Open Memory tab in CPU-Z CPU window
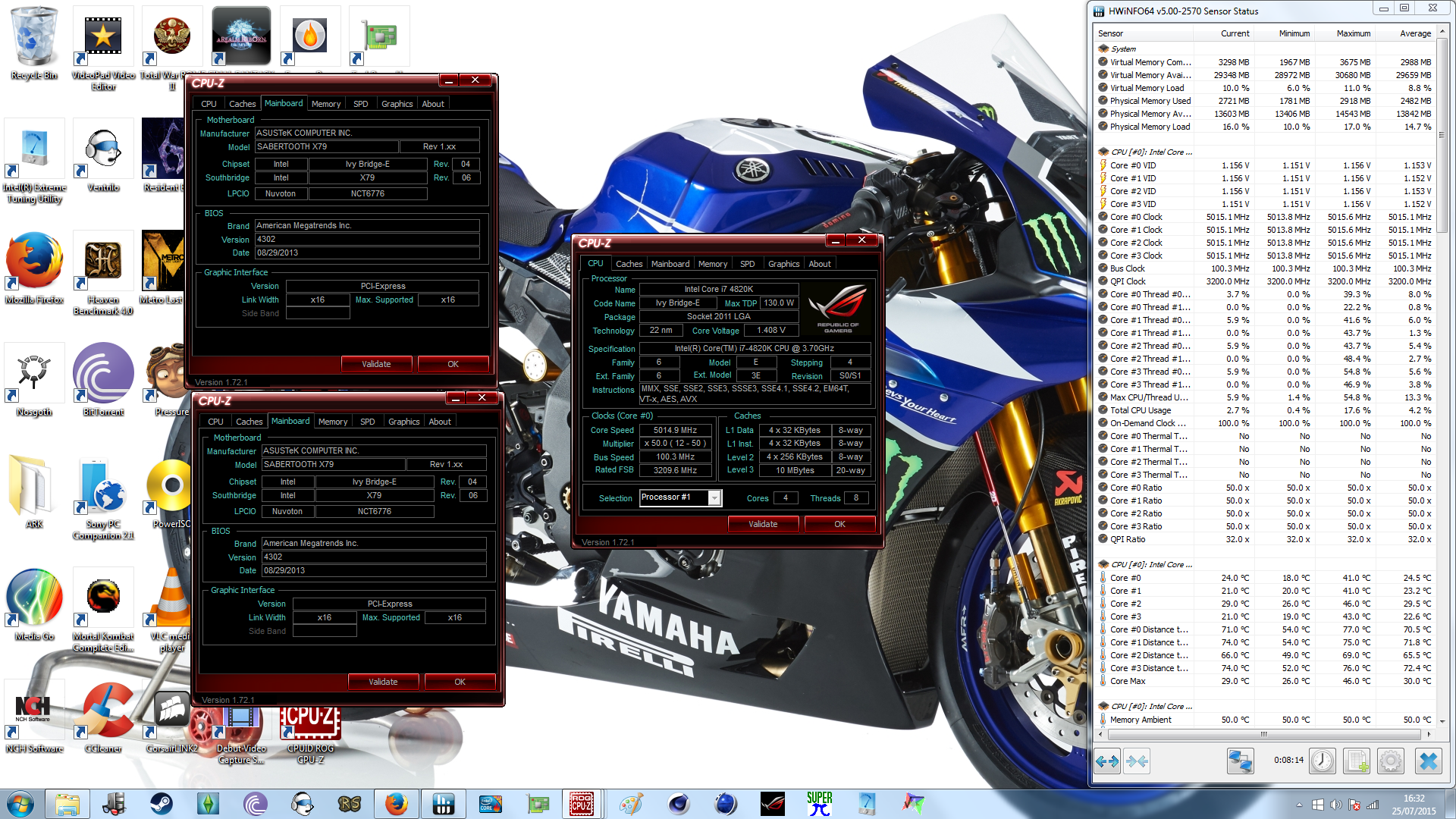The width and height of the screenshot is (1456, 819). pos(713,264)
